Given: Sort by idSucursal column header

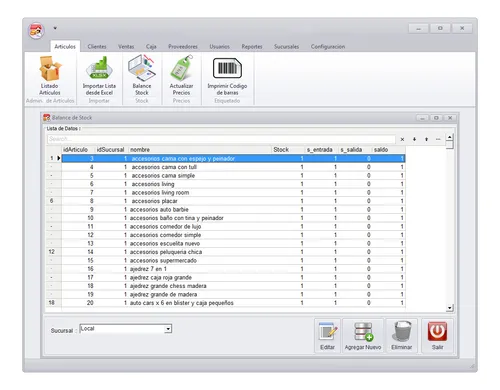Looking at the screenshot, I should tap(111, 150).
